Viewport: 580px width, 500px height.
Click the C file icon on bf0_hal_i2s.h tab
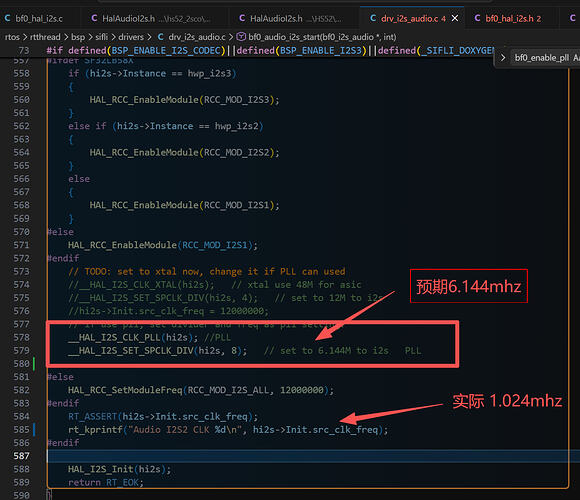point(478,18)
